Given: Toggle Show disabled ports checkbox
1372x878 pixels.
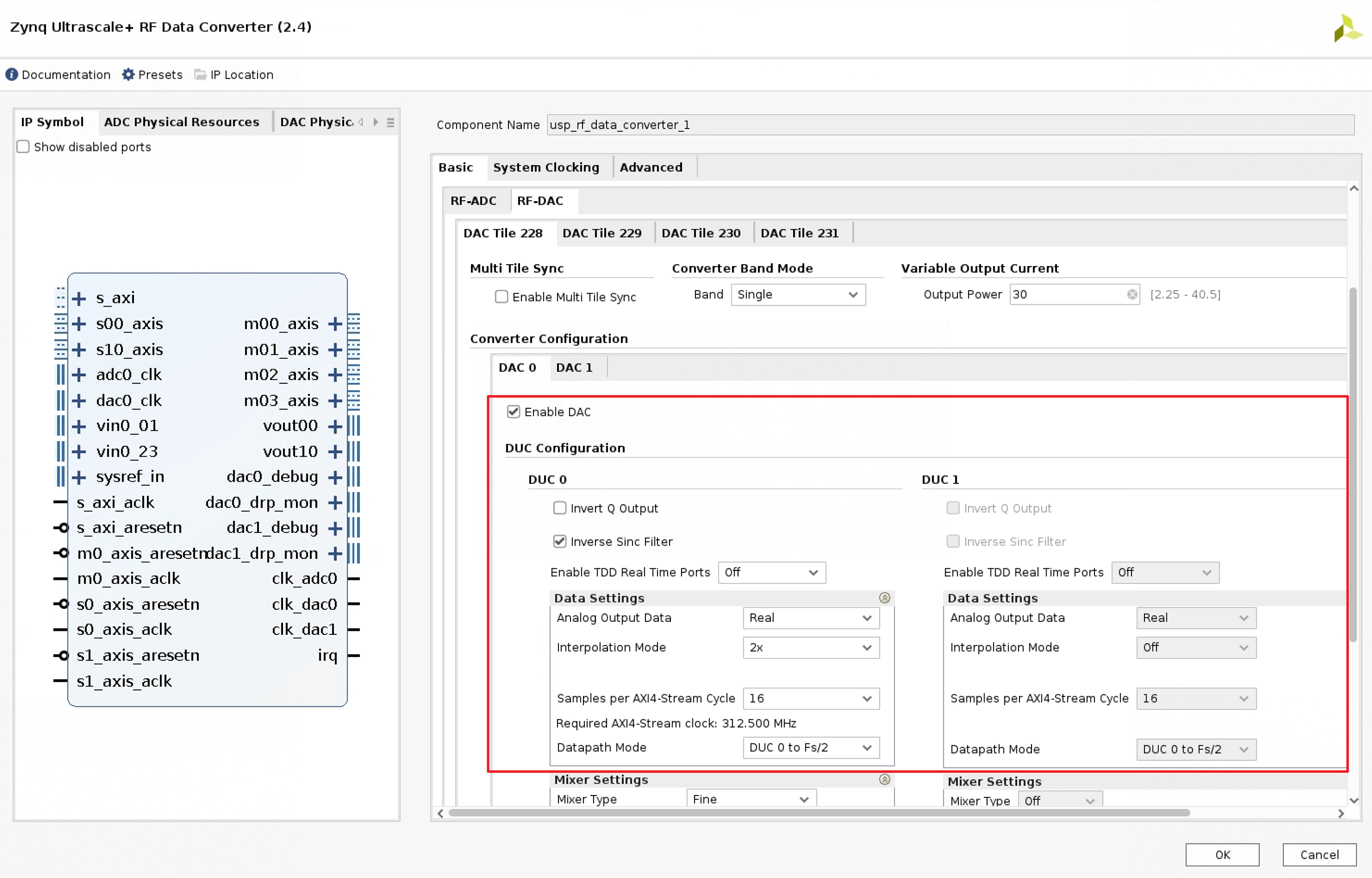Looking at the screenshot, I should click(23, 147).
